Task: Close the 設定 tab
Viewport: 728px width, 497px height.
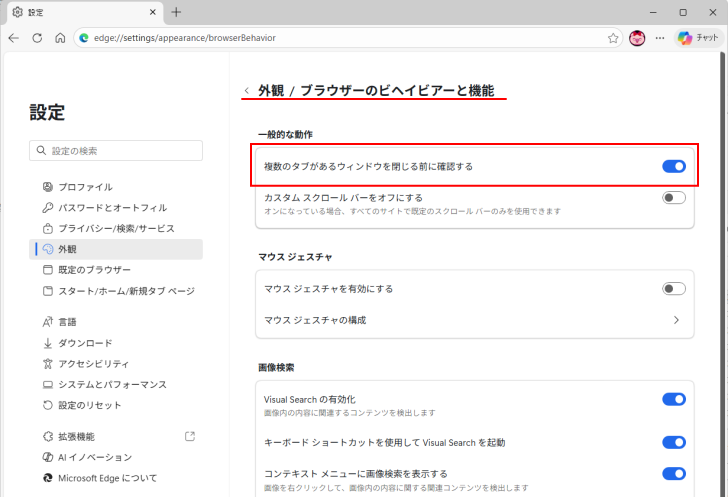Action: pos(152,12)
